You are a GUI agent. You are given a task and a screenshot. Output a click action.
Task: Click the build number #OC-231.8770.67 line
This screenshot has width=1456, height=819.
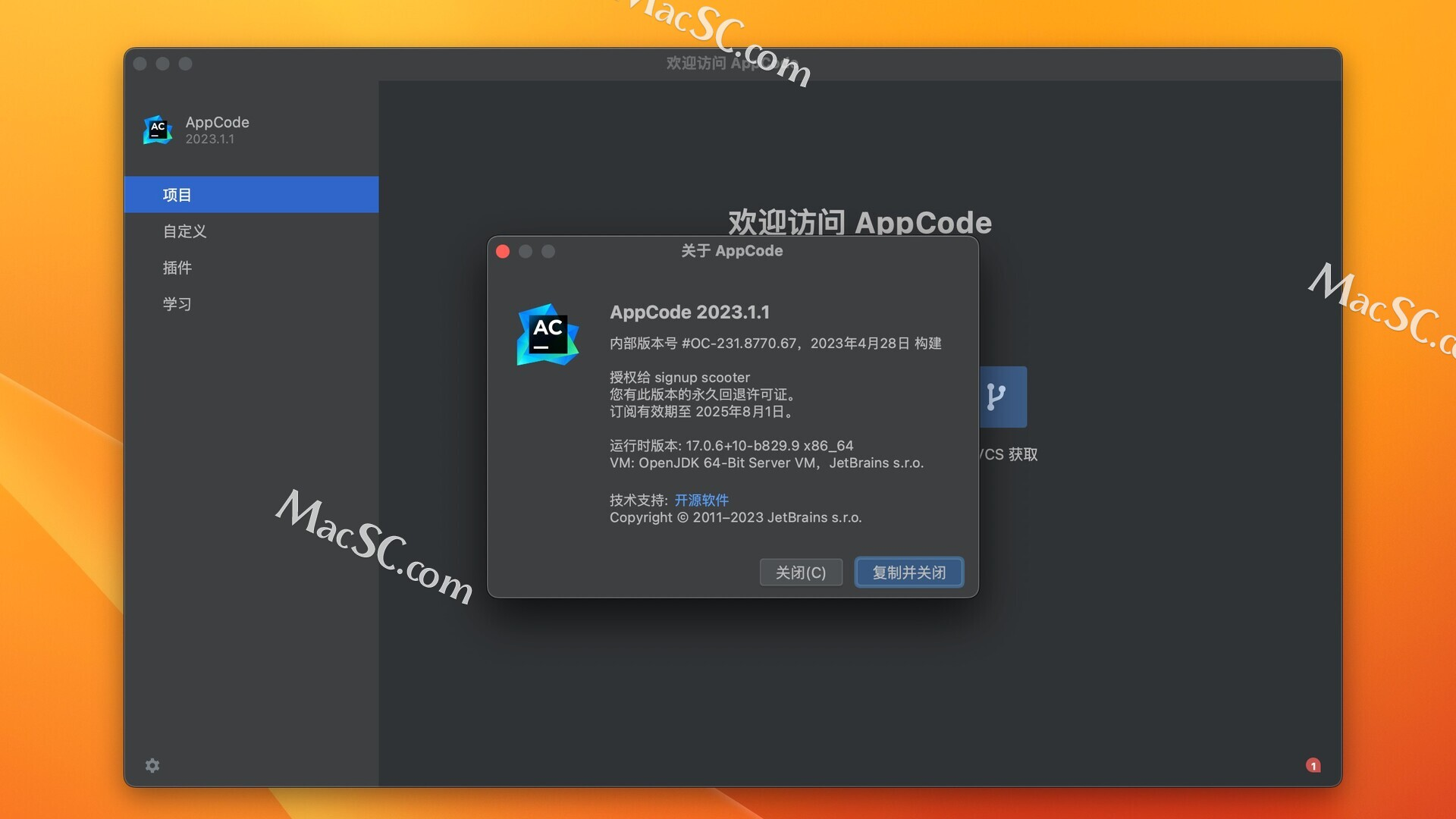click(776, 344)
